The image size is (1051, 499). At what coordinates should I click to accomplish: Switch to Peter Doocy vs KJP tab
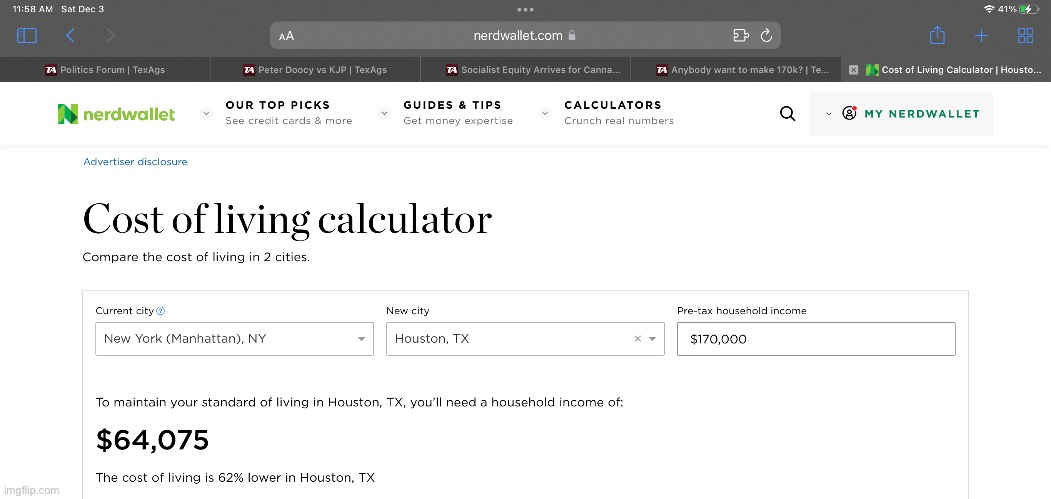point(315,70)
